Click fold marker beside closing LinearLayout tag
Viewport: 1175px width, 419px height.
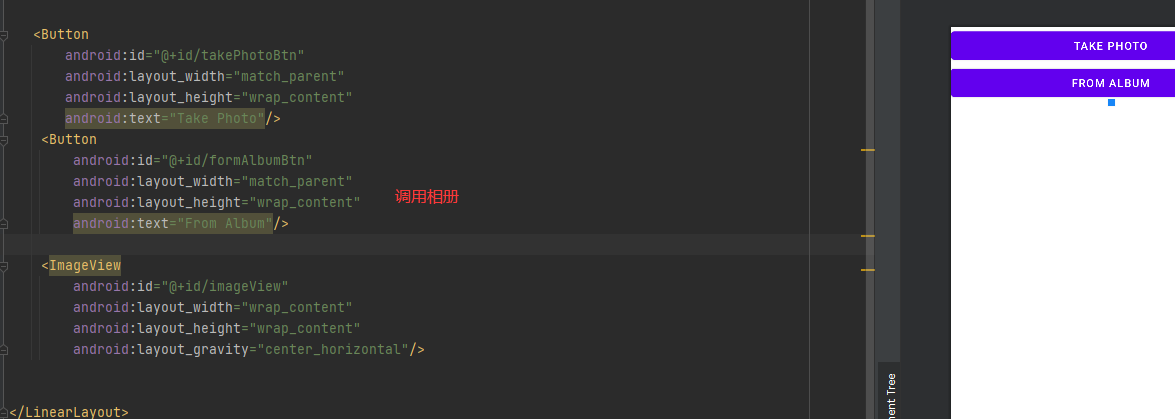[x=4, y=412]
